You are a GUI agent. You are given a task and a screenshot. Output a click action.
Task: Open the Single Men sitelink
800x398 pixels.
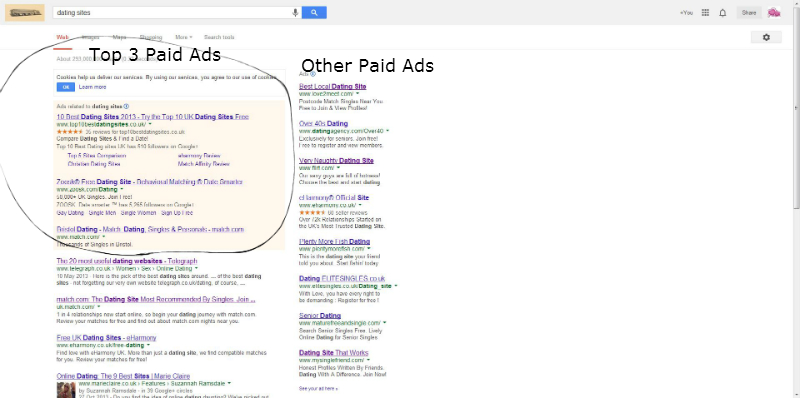click(103, 213)
